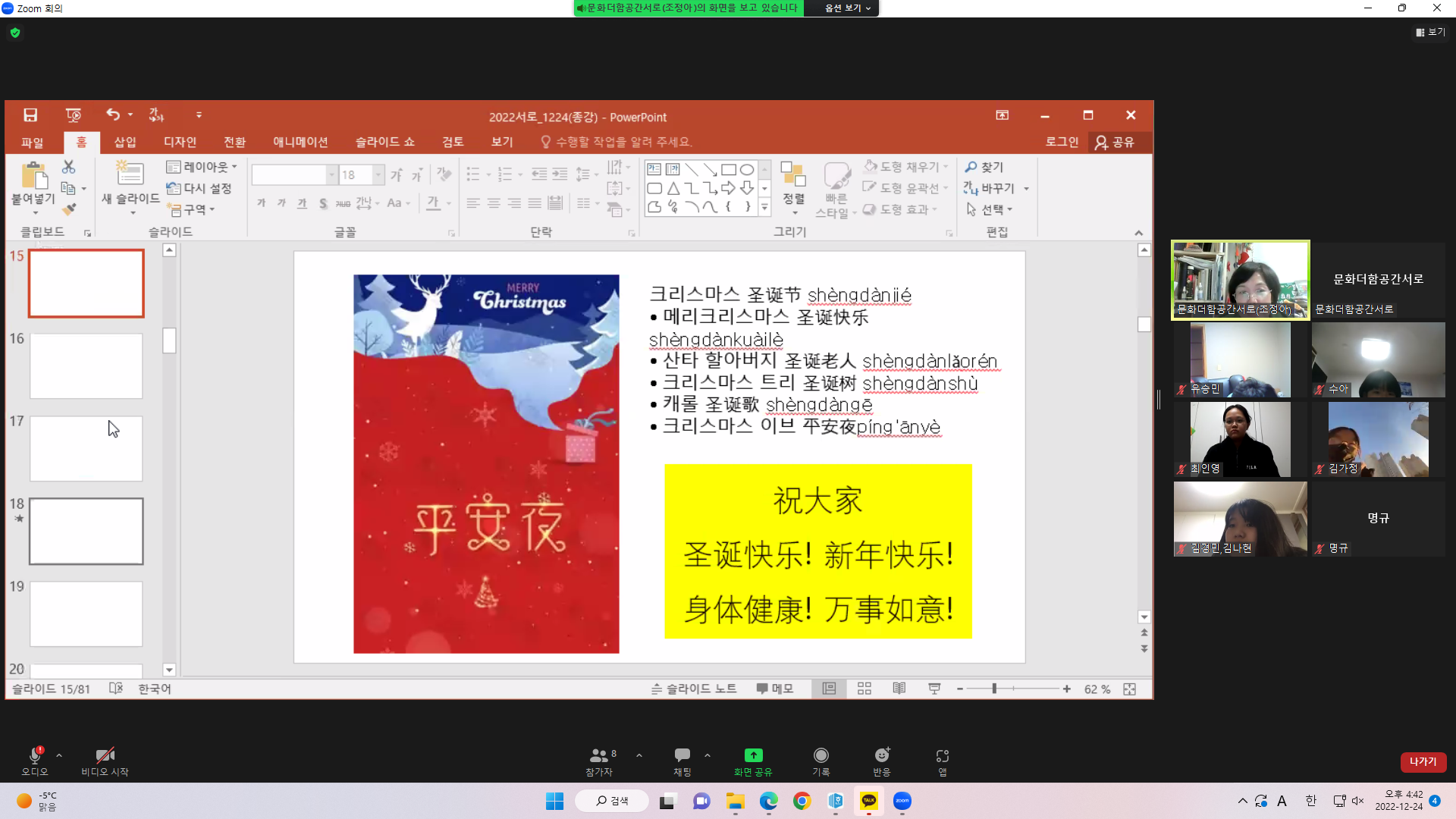Screen dimensions: 1456x819
Task: Click the decrease font size icon
Action: coord(416,175)
